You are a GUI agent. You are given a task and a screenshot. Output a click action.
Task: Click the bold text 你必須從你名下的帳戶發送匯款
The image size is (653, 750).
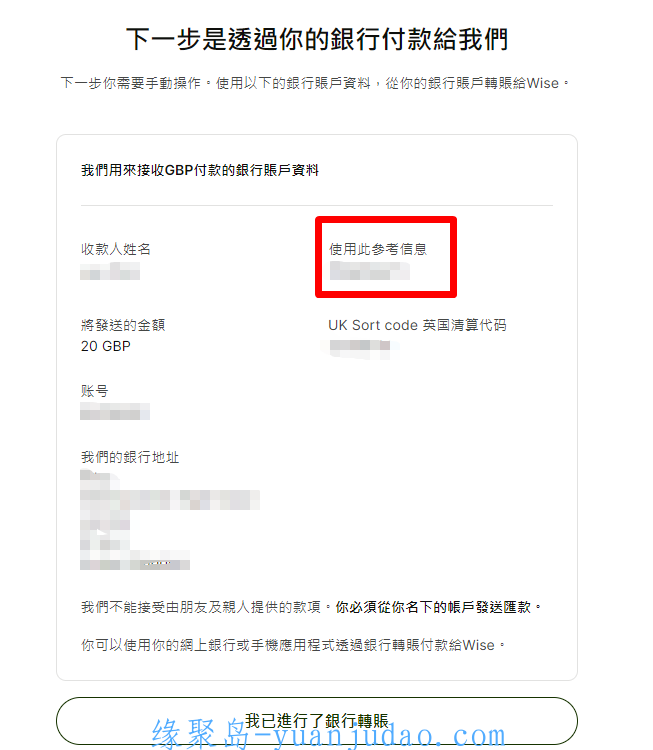[x=433, y=607]
